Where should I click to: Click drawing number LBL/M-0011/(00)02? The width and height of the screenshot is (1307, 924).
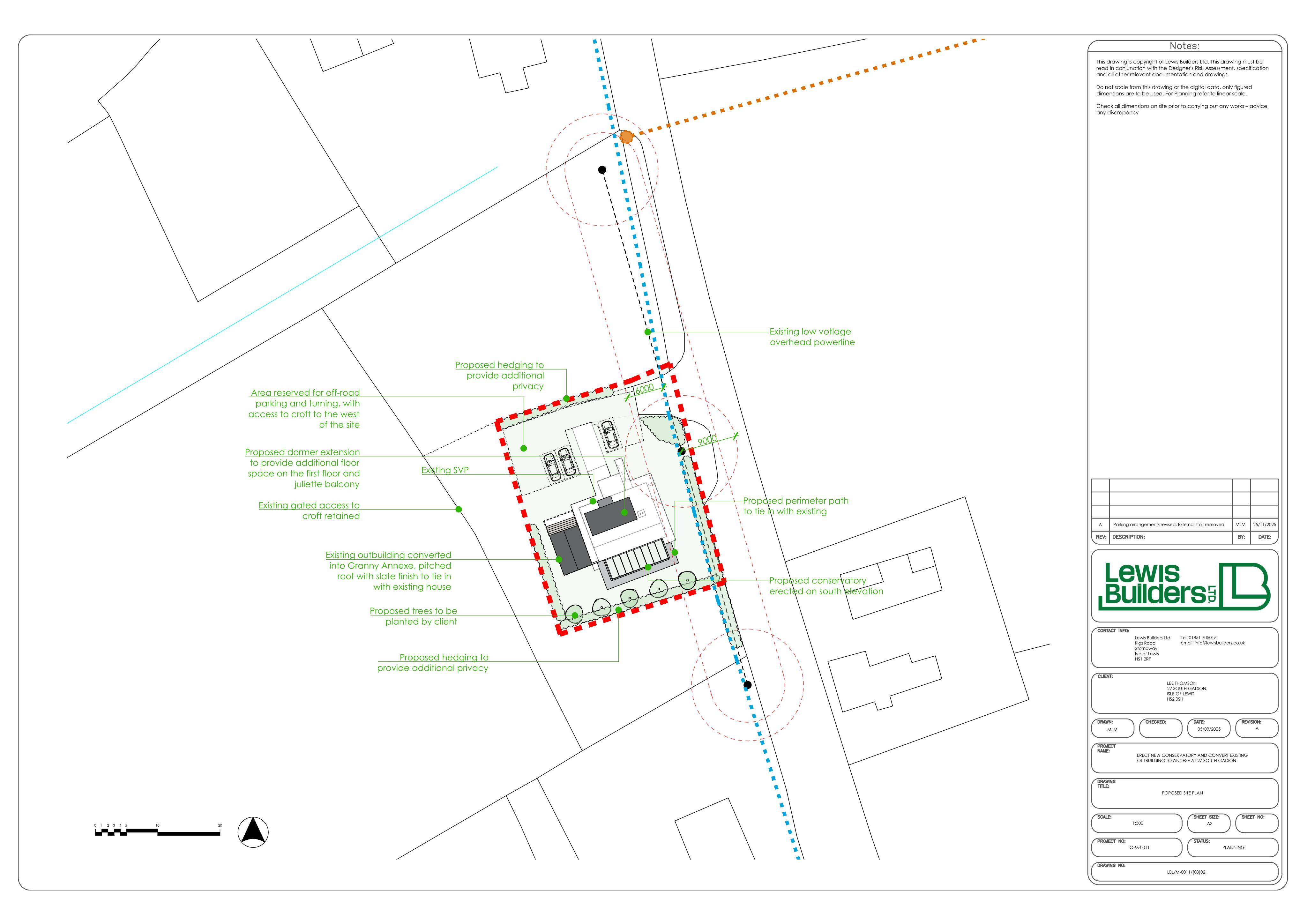pos(1186,872)
